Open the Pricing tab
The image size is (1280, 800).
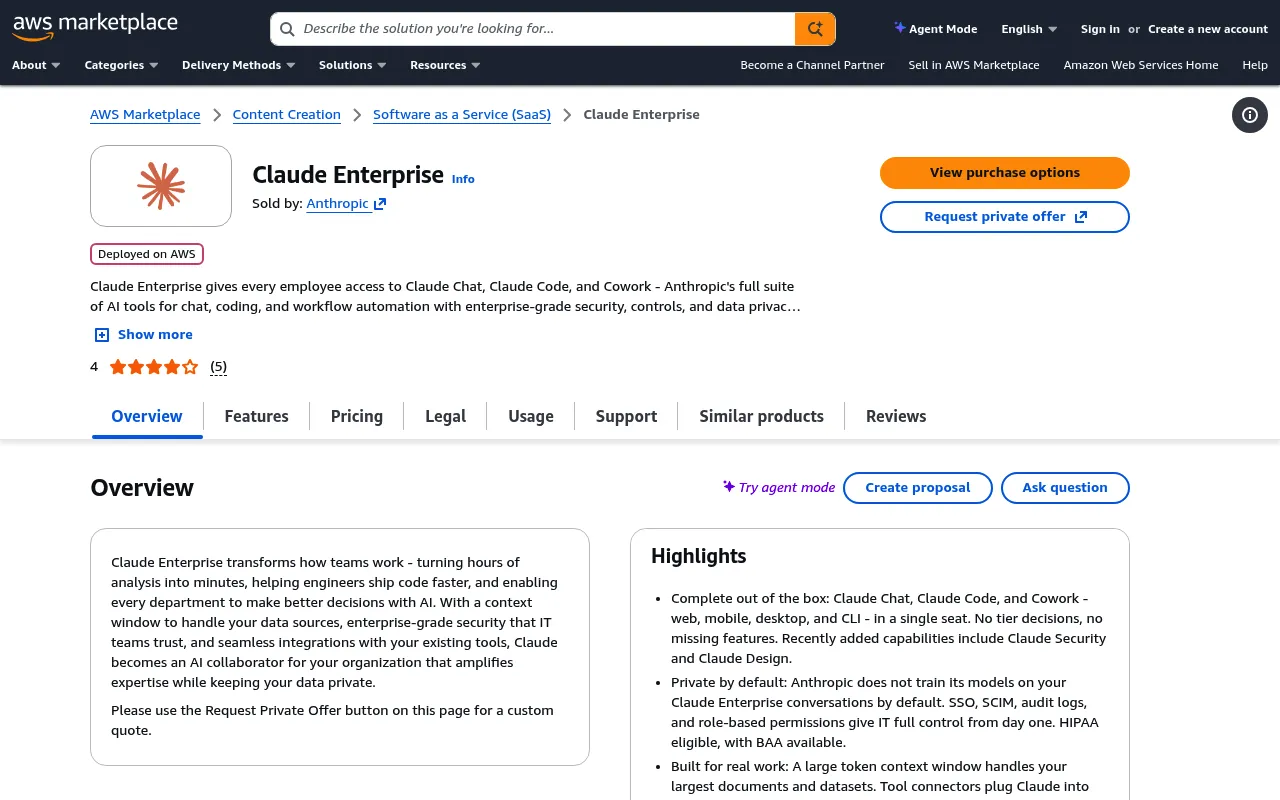click(x=357, y=416)
